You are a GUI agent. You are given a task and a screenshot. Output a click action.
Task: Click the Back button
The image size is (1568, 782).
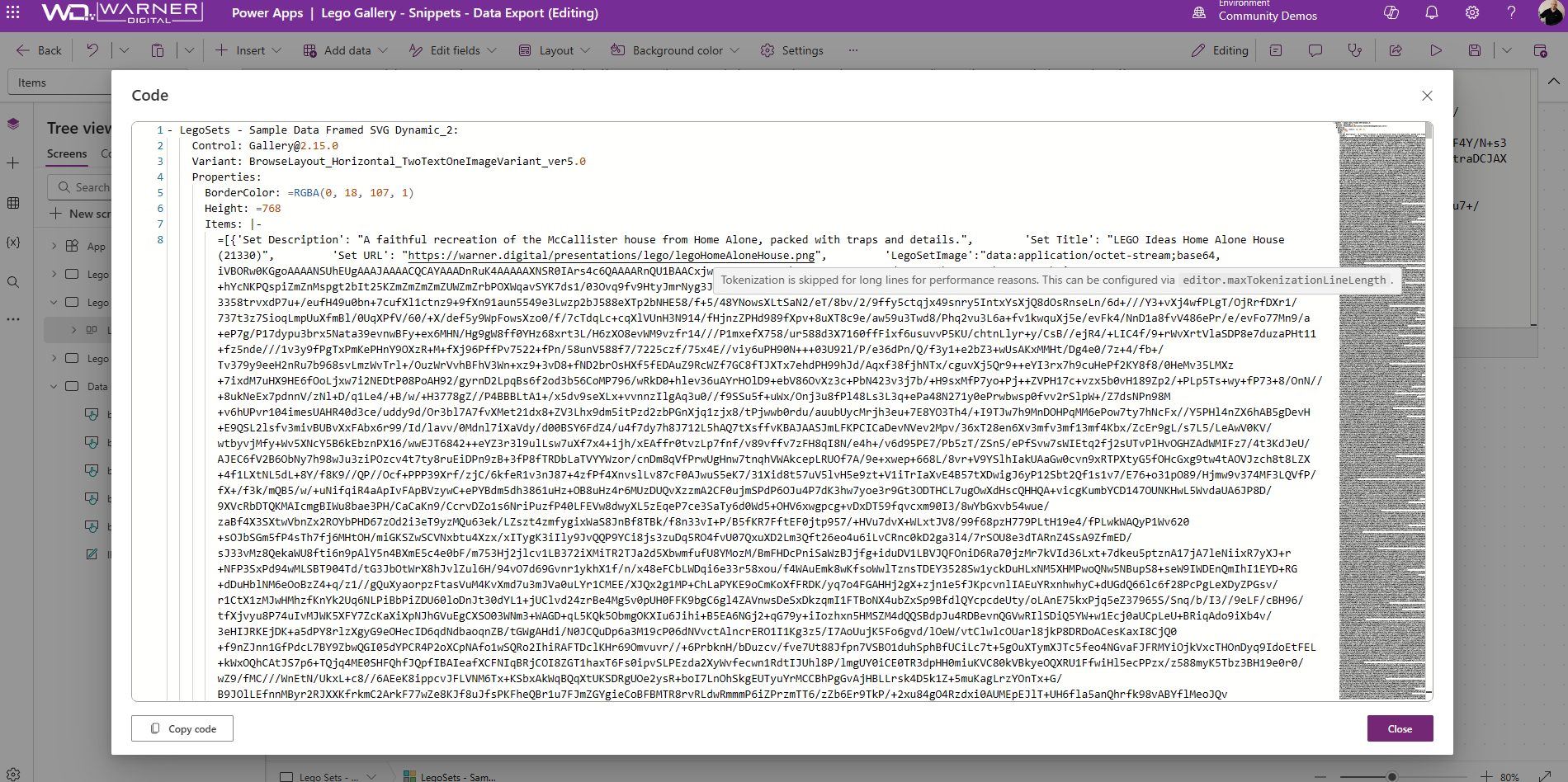click(39, 50)
